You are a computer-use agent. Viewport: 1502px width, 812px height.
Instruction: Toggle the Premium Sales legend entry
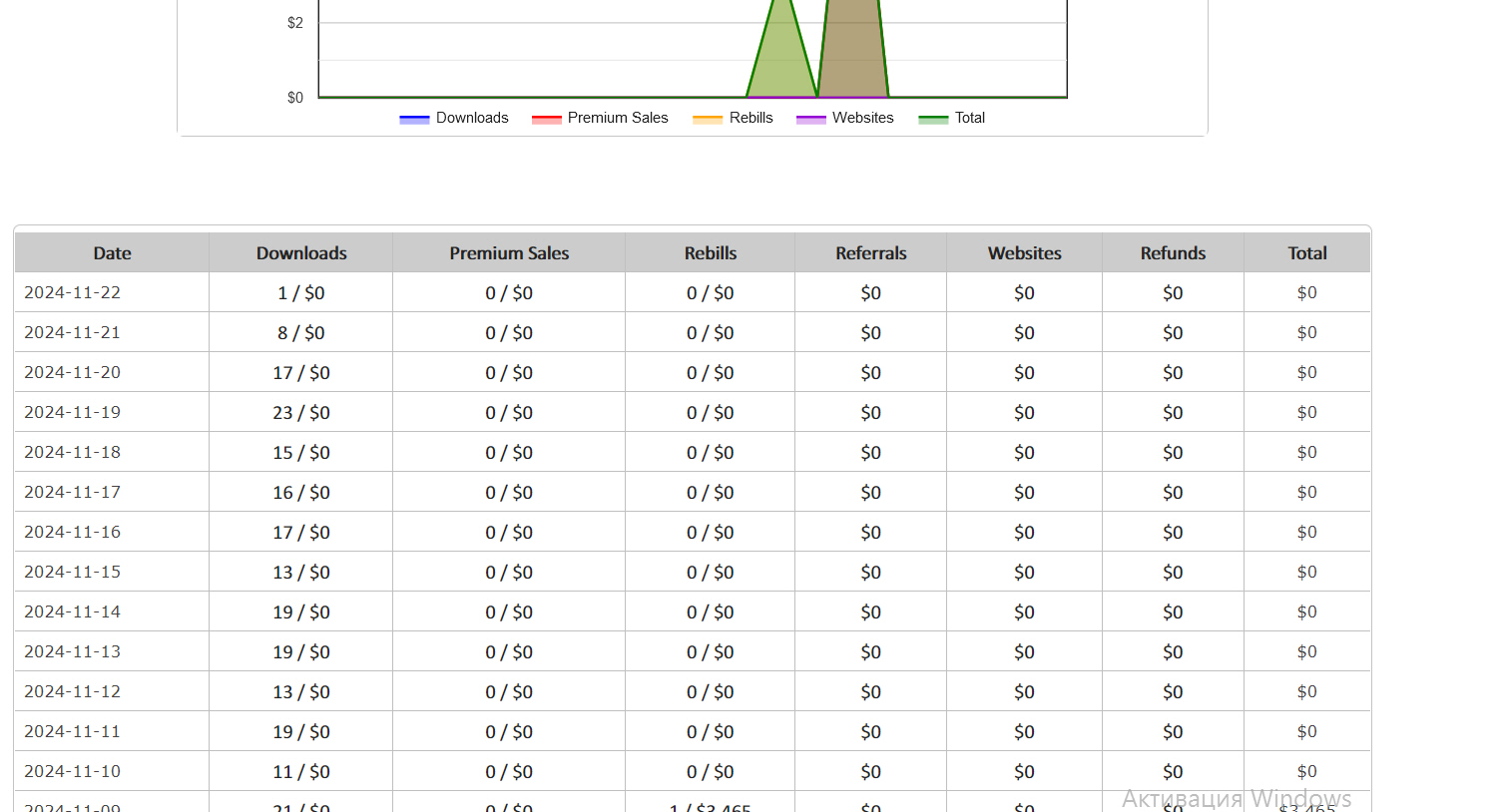click(x=600, y=118)
